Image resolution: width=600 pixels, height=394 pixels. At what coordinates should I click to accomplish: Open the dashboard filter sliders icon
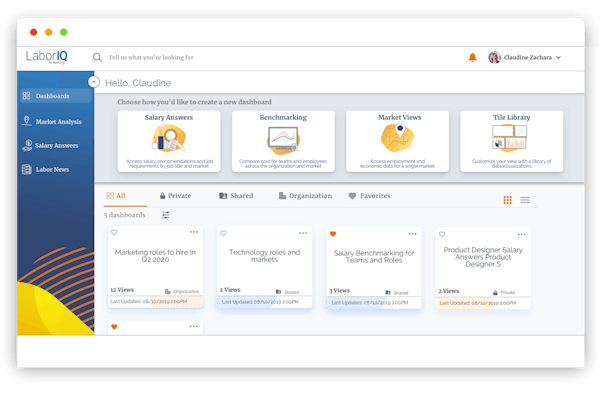(x=166, y=215)
